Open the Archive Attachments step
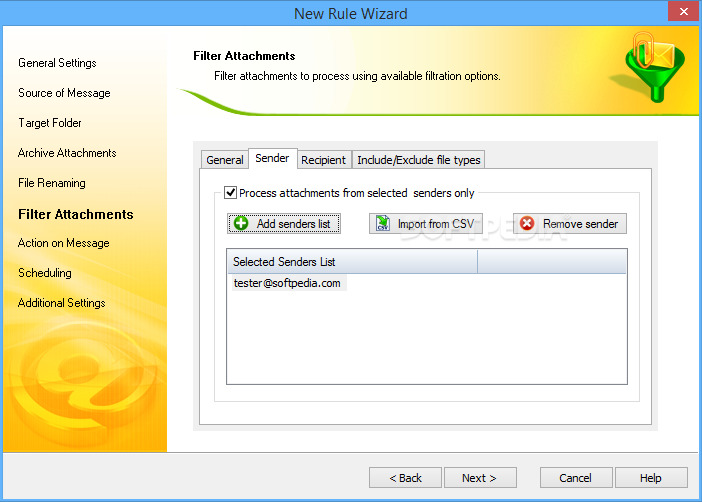 (67, 153)
